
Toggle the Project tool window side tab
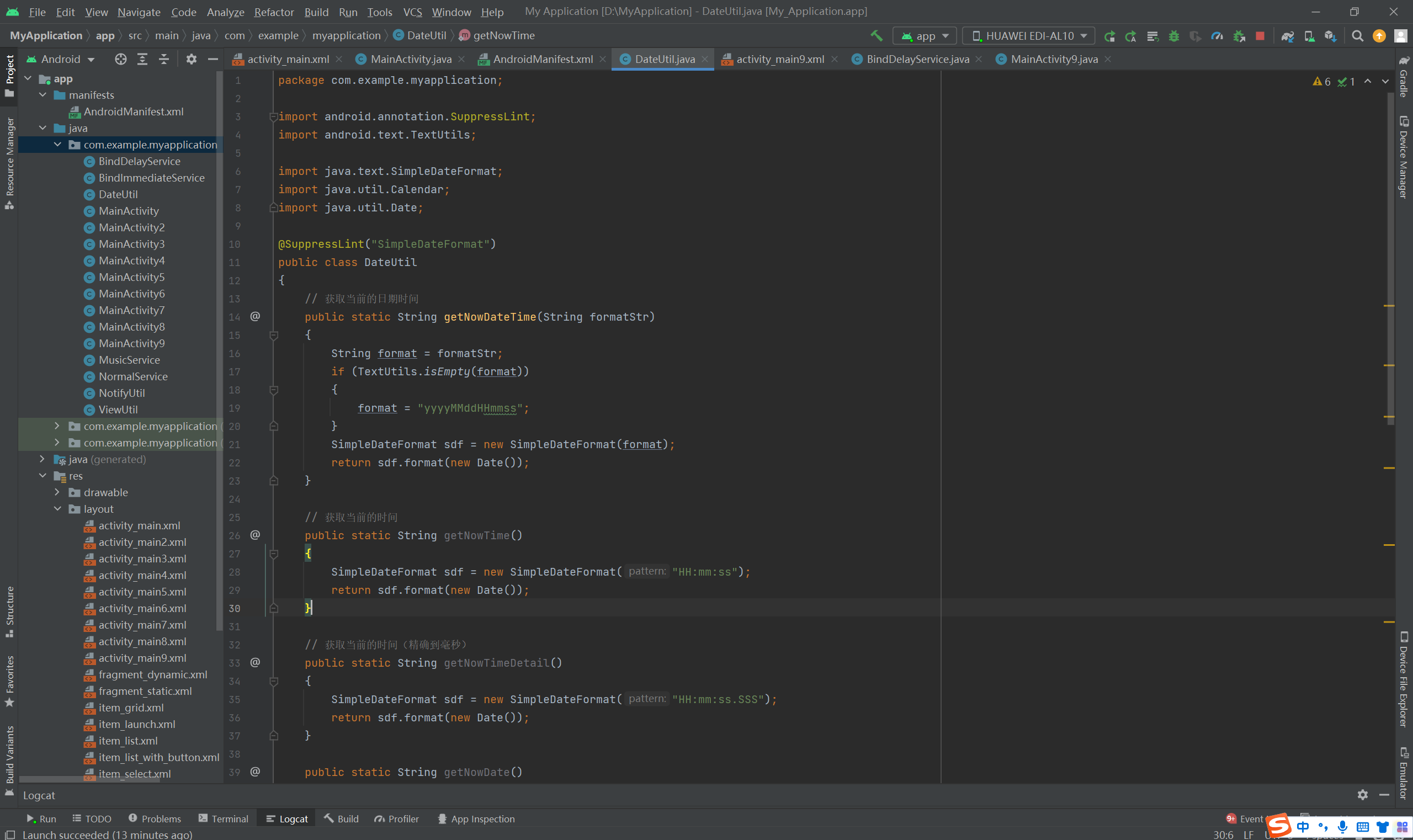[9, 73]
